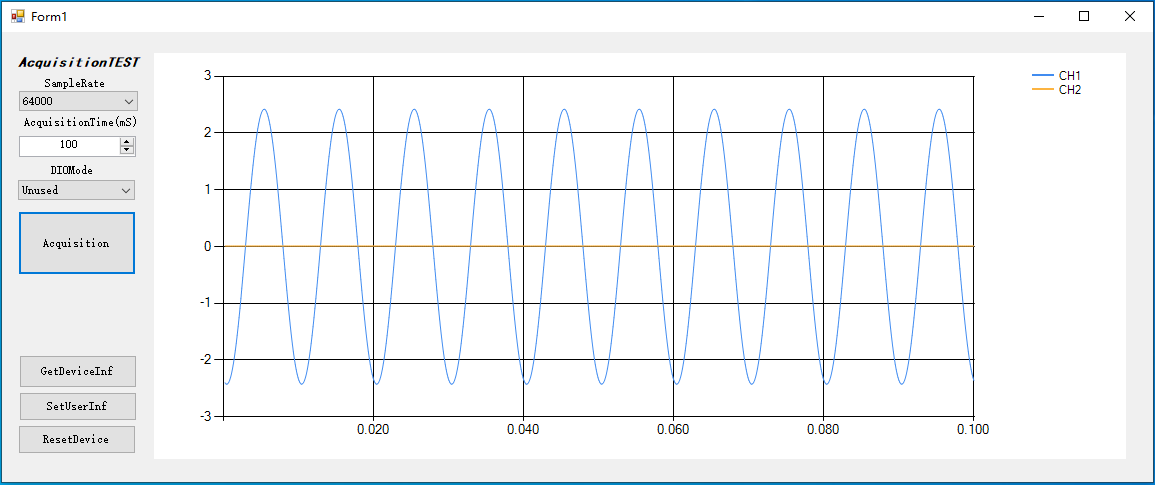Minimize the Form1 window
This screenshot has width=1155, height=485.
click(x=1039, y=16)
